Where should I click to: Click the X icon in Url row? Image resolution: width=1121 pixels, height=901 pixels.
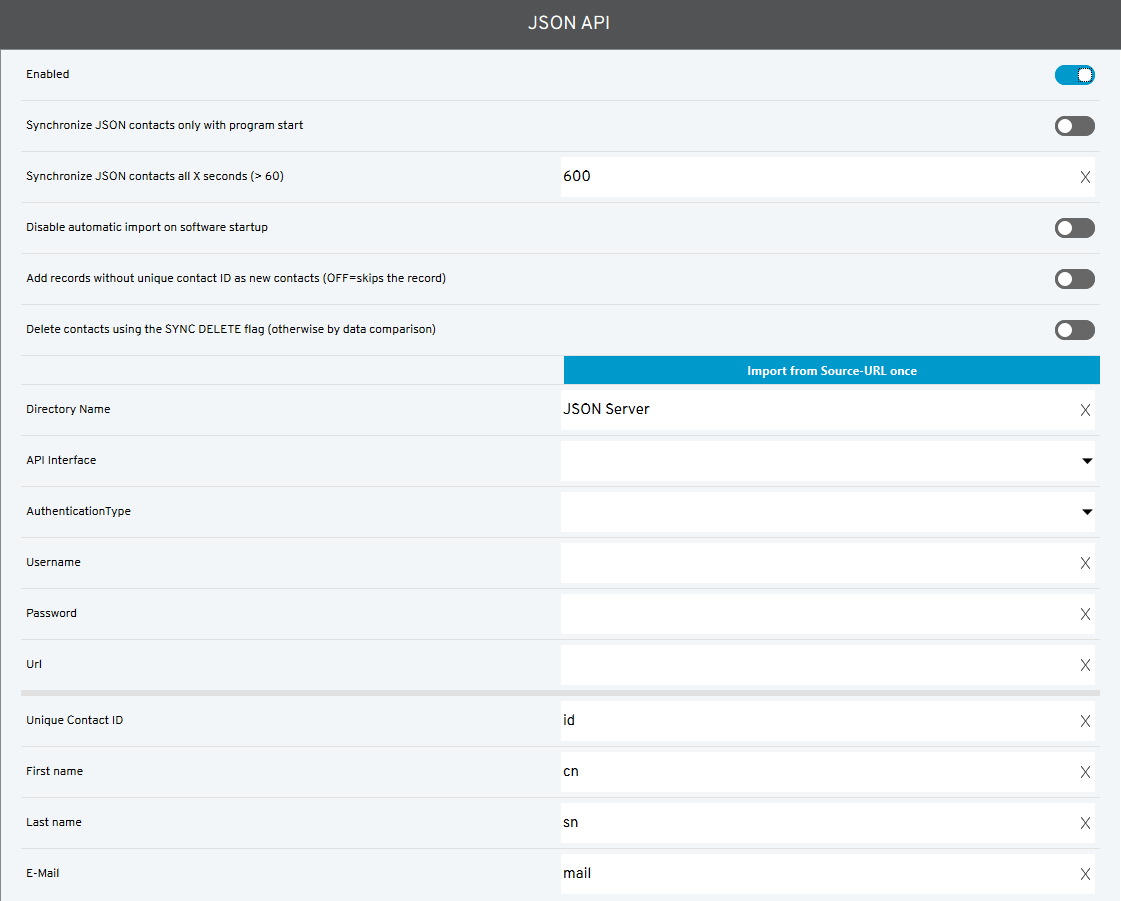click(x=1085, y=665)
